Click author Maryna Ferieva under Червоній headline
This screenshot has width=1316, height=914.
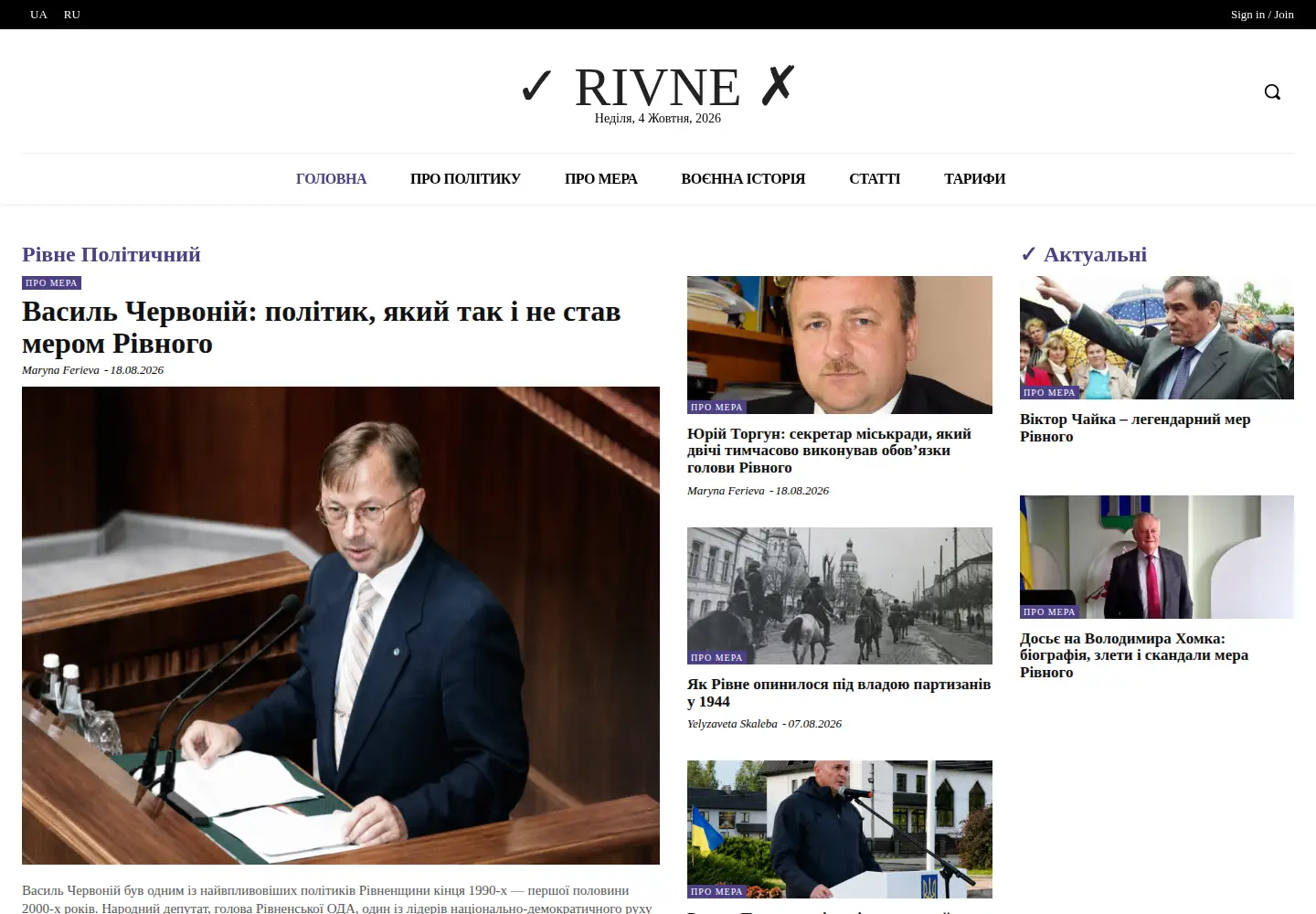point(60,370)
